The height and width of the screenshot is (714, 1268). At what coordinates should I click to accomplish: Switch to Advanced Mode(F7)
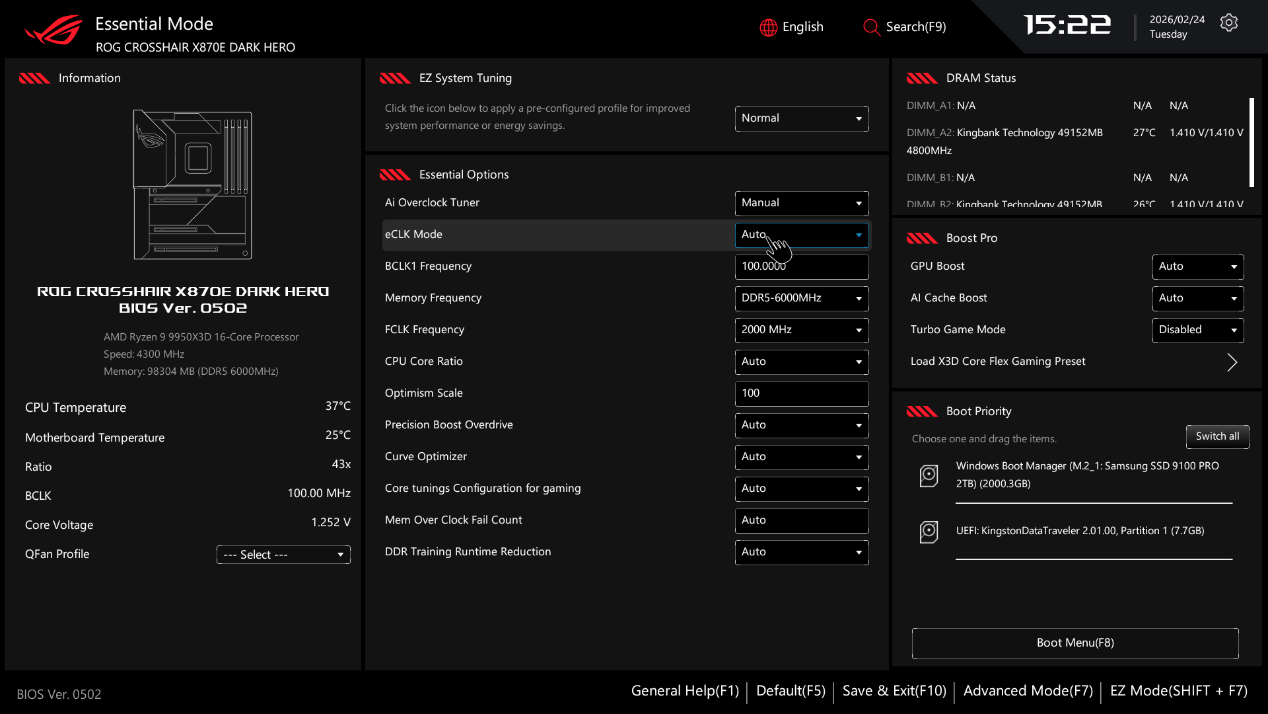[x=1027, y=691]
